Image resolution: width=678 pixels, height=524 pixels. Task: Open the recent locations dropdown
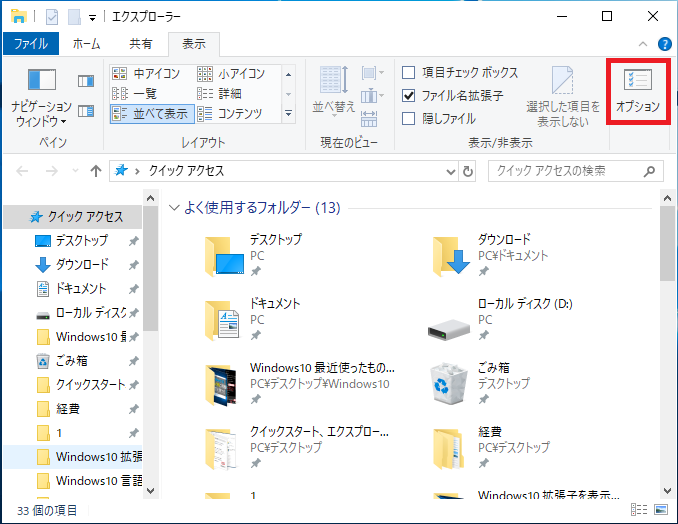tap(75, 171)
